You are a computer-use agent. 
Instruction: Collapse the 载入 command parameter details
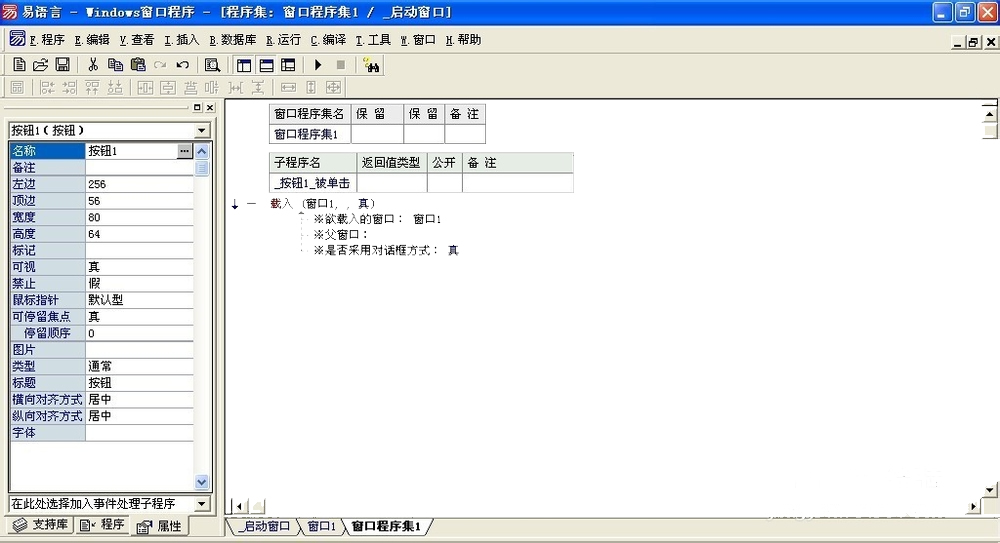tap(251, 204)
